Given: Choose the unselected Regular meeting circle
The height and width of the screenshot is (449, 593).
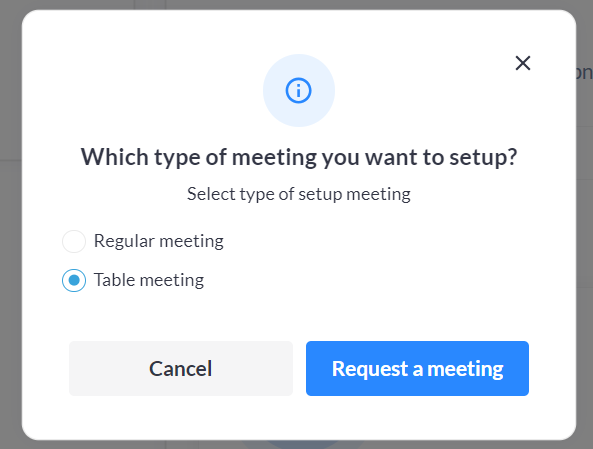Looking at the screenshot, I should tap(74, 241).
